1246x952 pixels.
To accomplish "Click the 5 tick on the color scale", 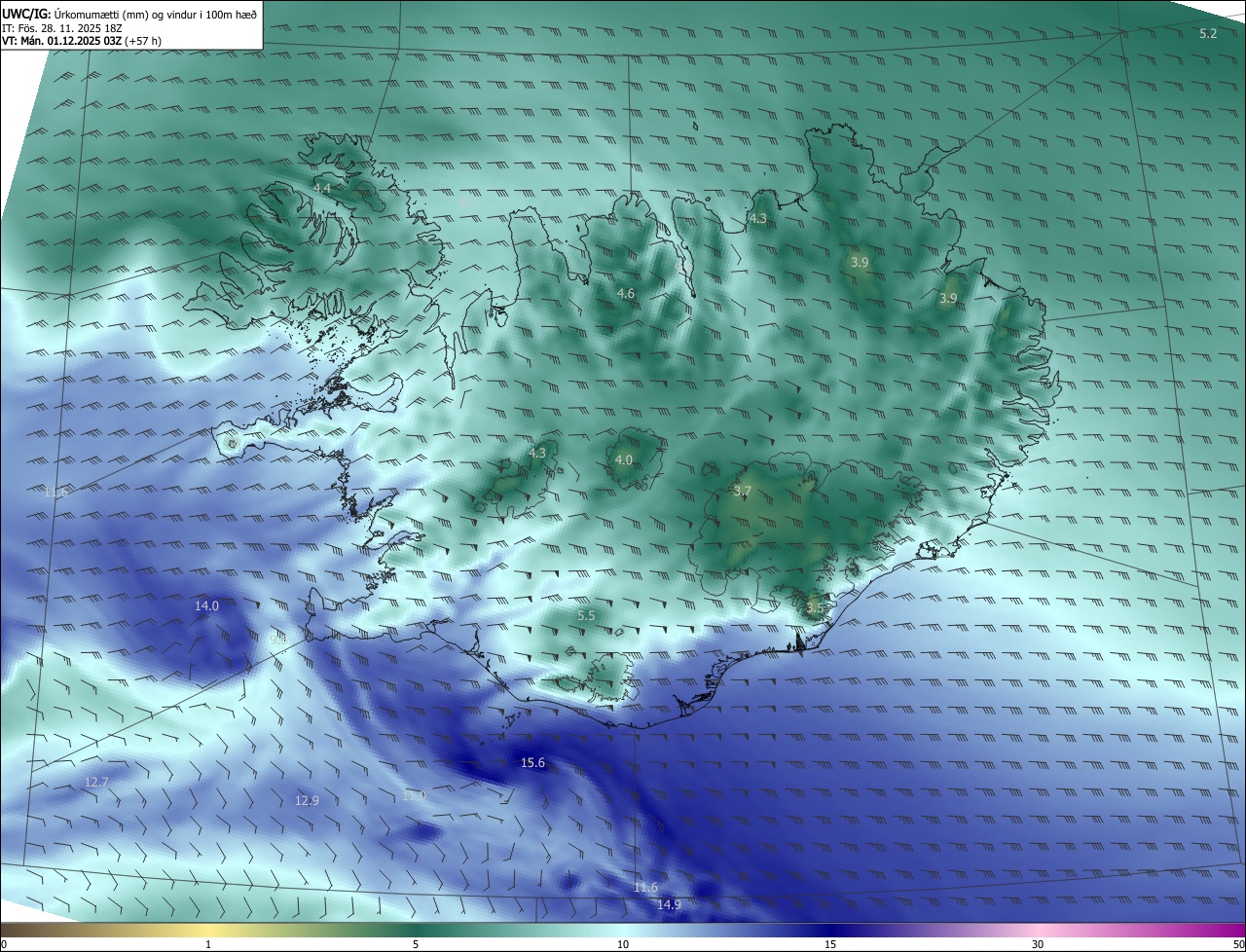I will point(416,944).
